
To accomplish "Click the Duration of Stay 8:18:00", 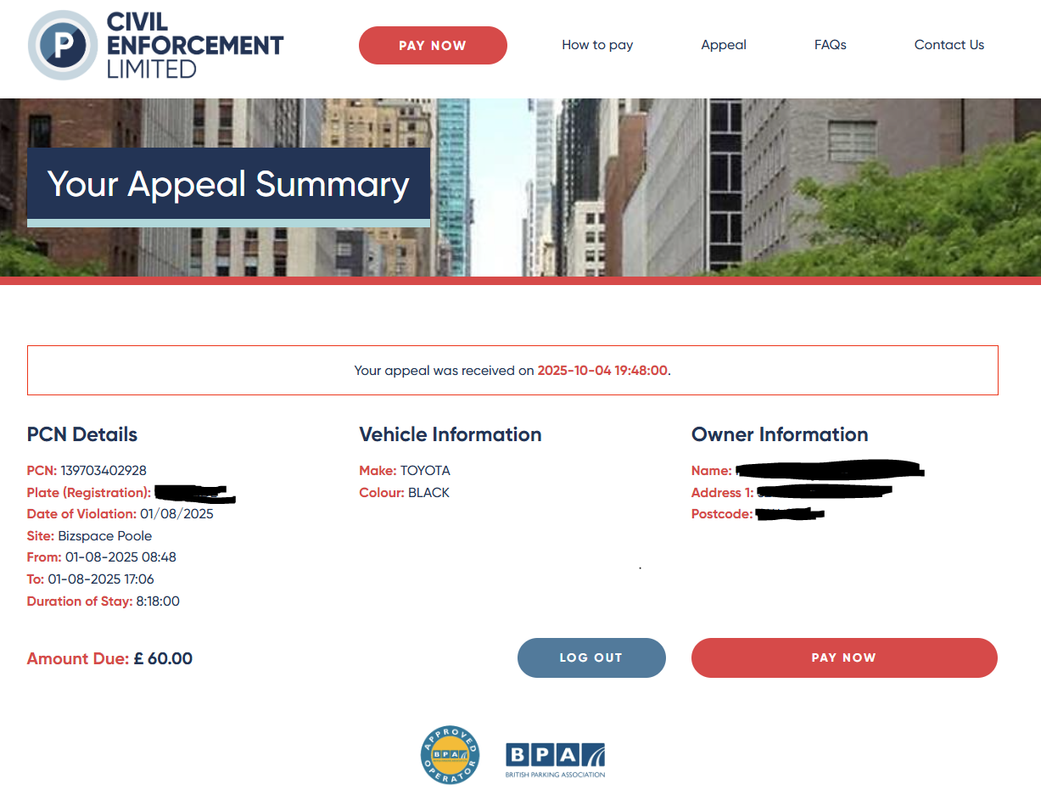I will tap(158, 601).
